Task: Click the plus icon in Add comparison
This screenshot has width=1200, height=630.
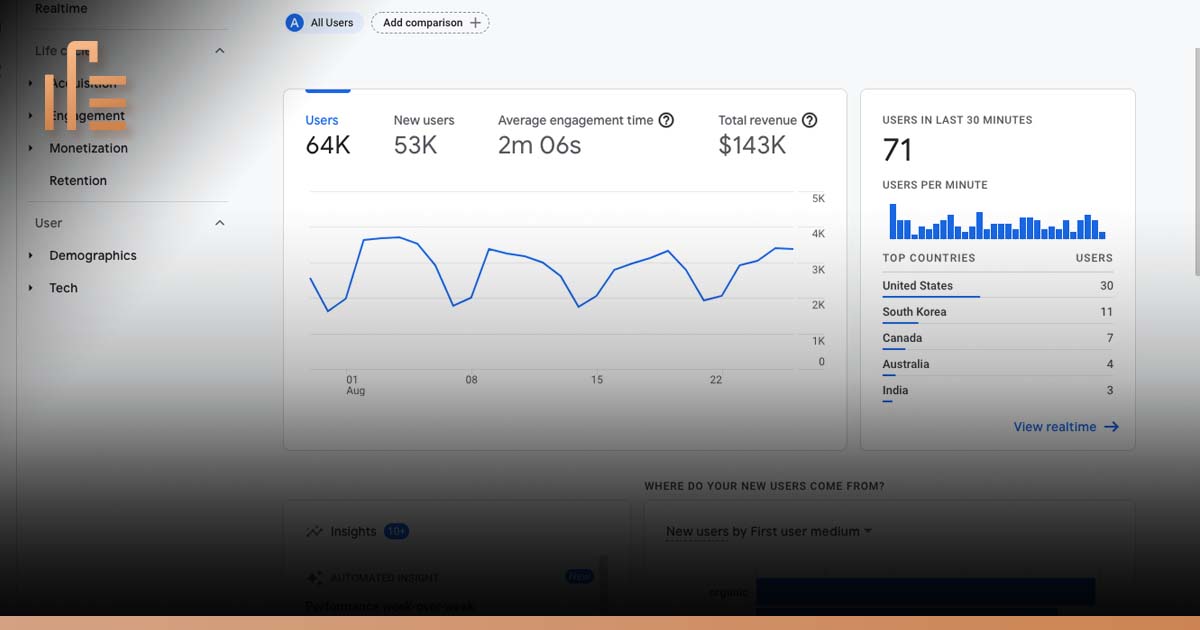Action: coord(475,23)
